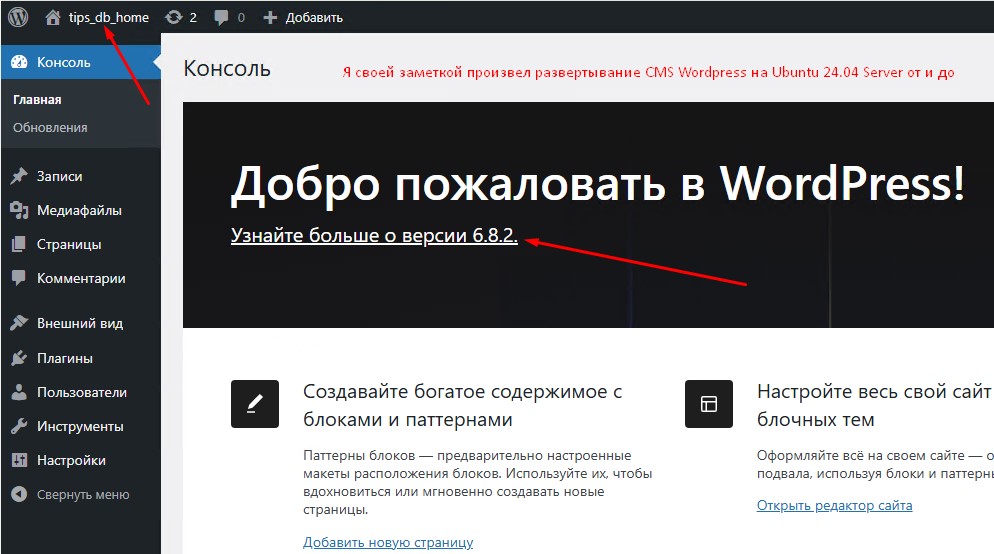Image resolution: width=994 pixels, height=554 pixels.
Task: Click the Плагины plug icon
Action: (x=19, y=358)
